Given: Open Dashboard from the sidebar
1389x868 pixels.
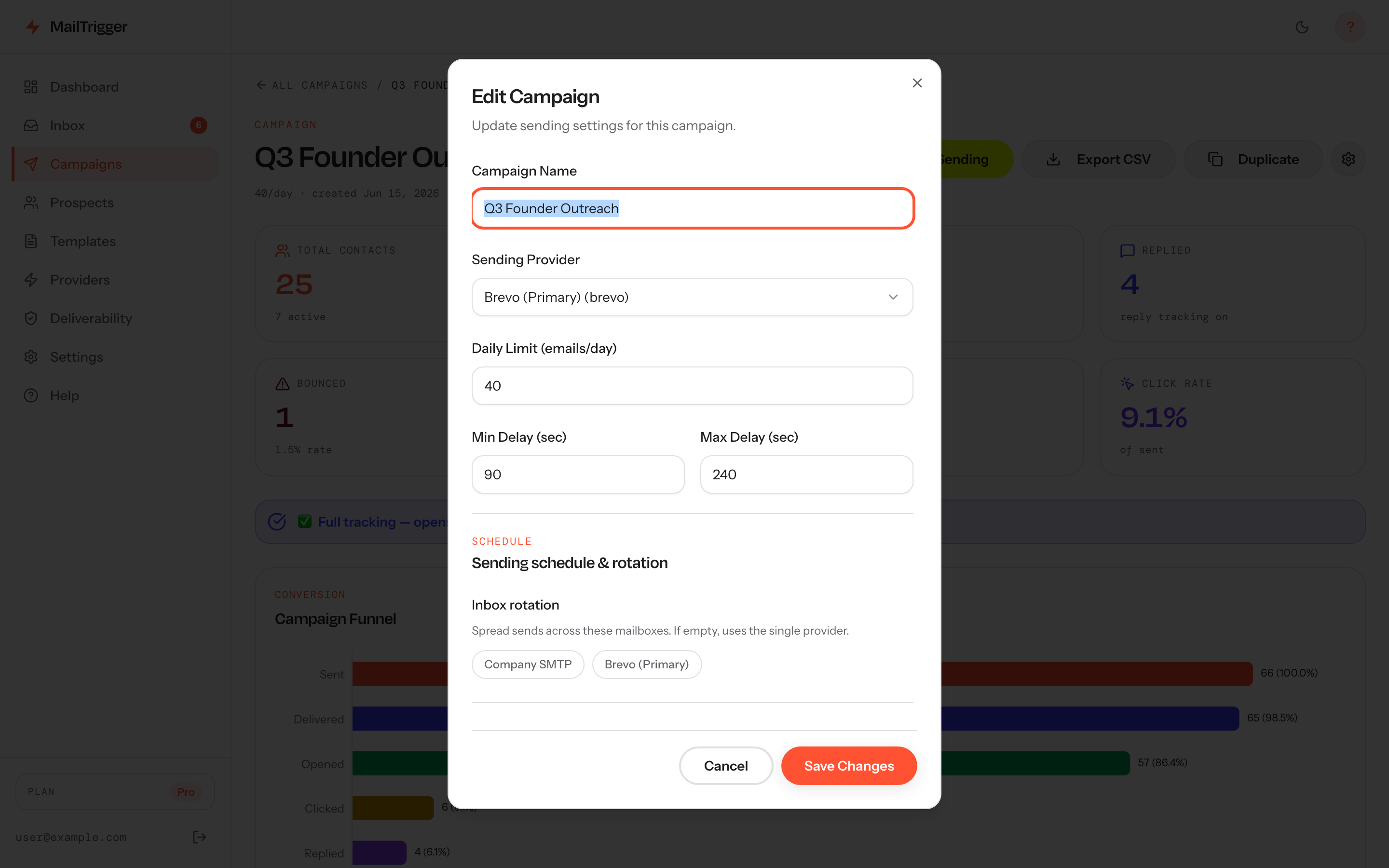Looking at the screenshot, I should 115,87.
